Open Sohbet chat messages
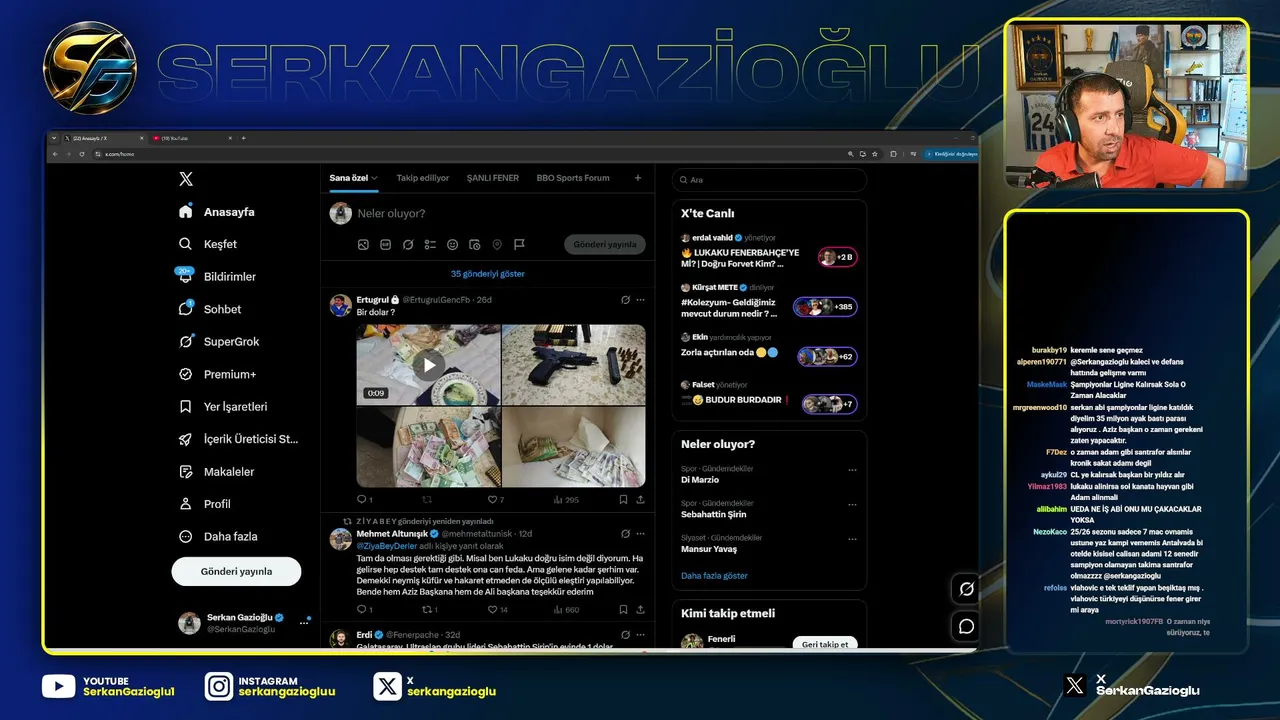 click(210, 309)
